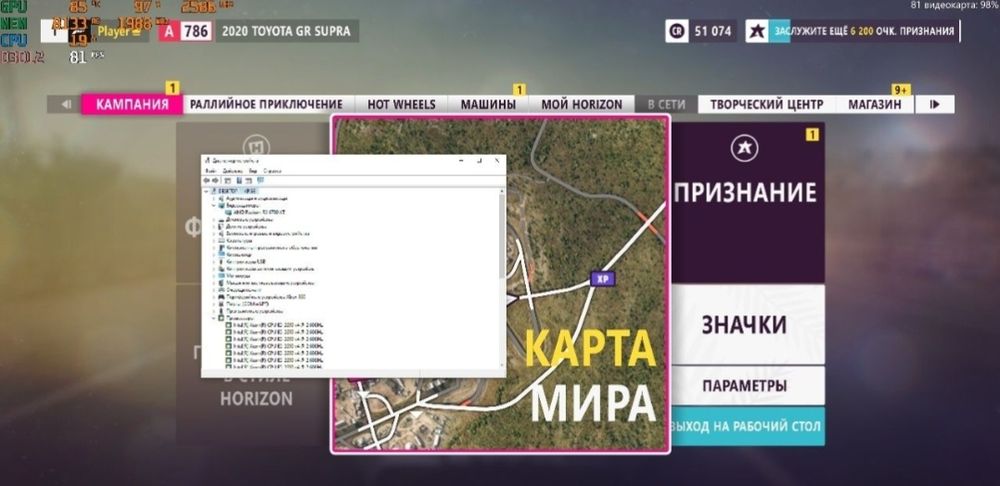Go to the МАШИНЫ tab
Image resolution: width=1000 pixels, height=486 pixels.
[x=488, y=105]
